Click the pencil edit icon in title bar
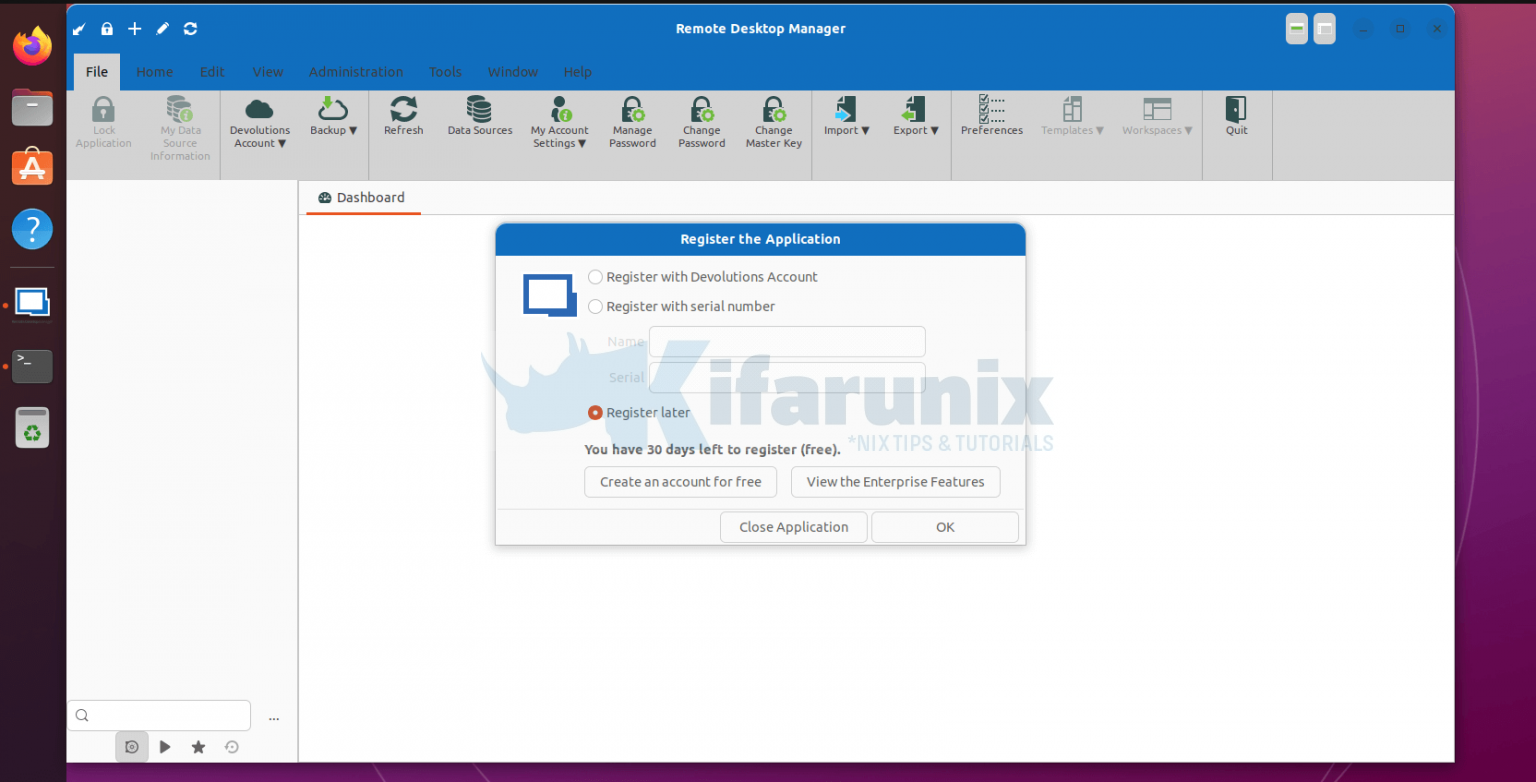Screen dimensions: 1536x782 163,29
